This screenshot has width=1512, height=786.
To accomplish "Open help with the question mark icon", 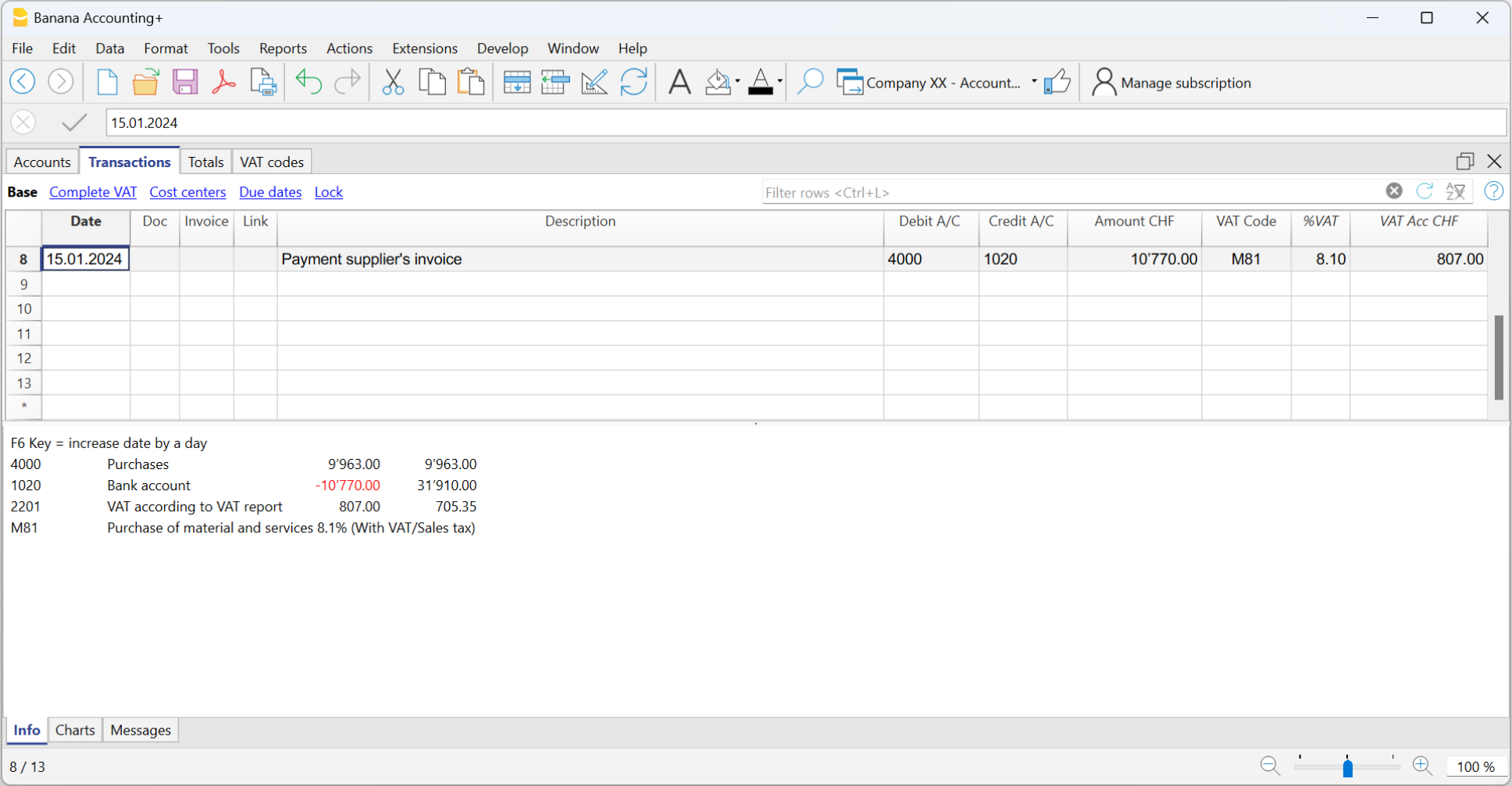I will pyautogui.click(x=1493, y=191).
